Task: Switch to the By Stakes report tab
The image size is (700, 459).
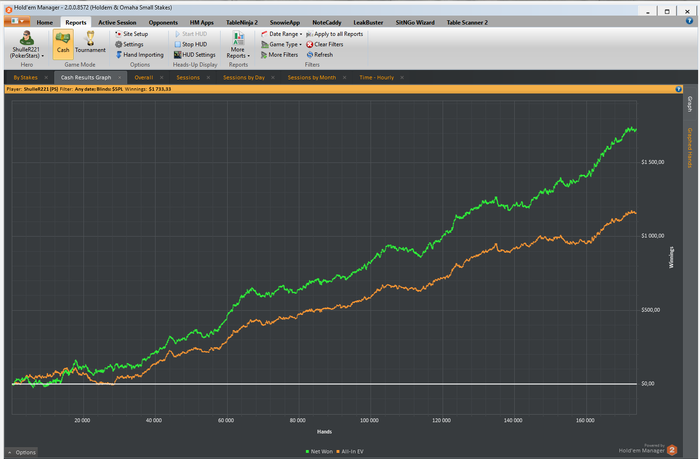Action: (x=25, y=78)
